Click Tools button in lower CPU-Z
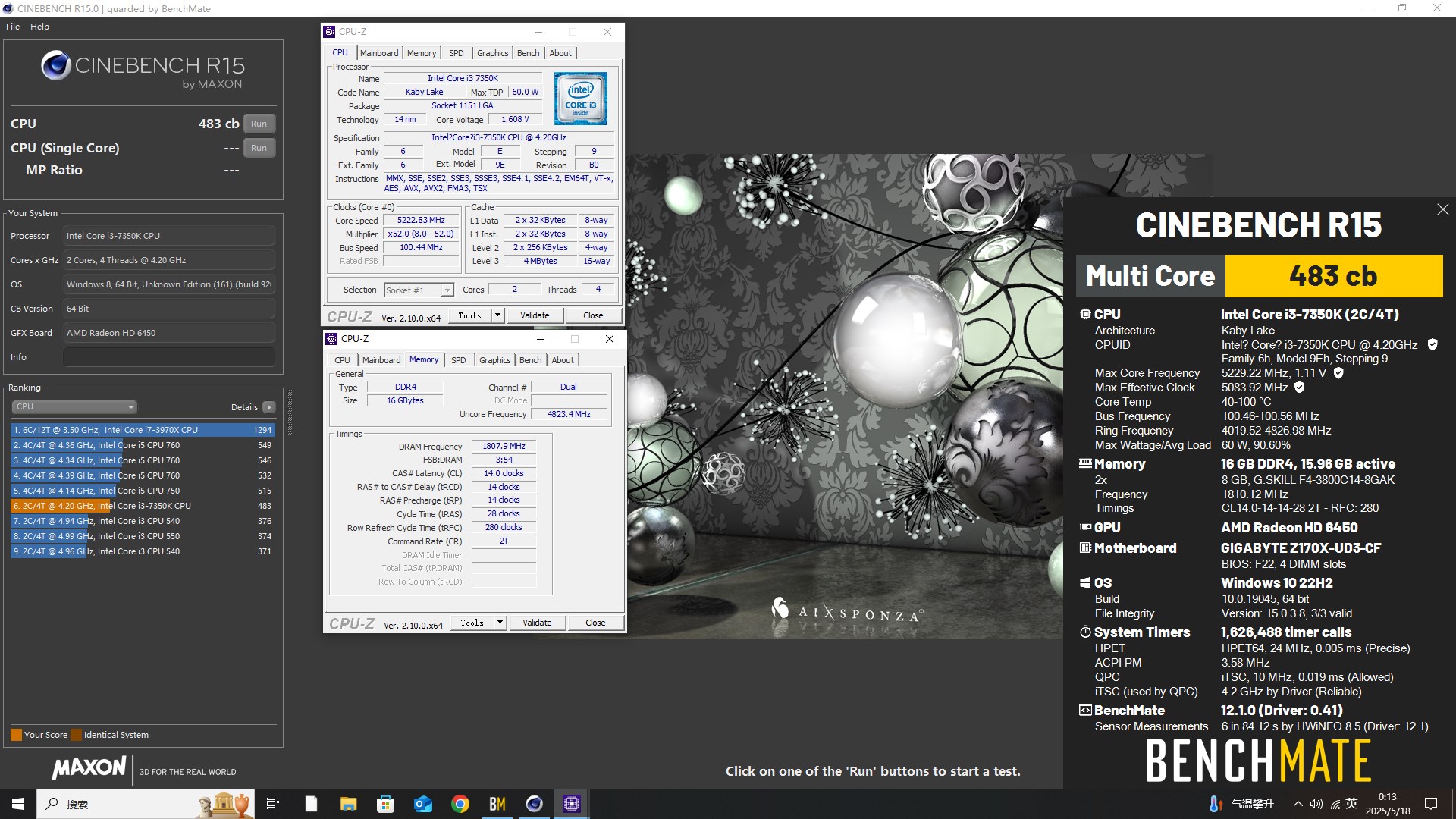1456x819 pixels. (472, 623)
